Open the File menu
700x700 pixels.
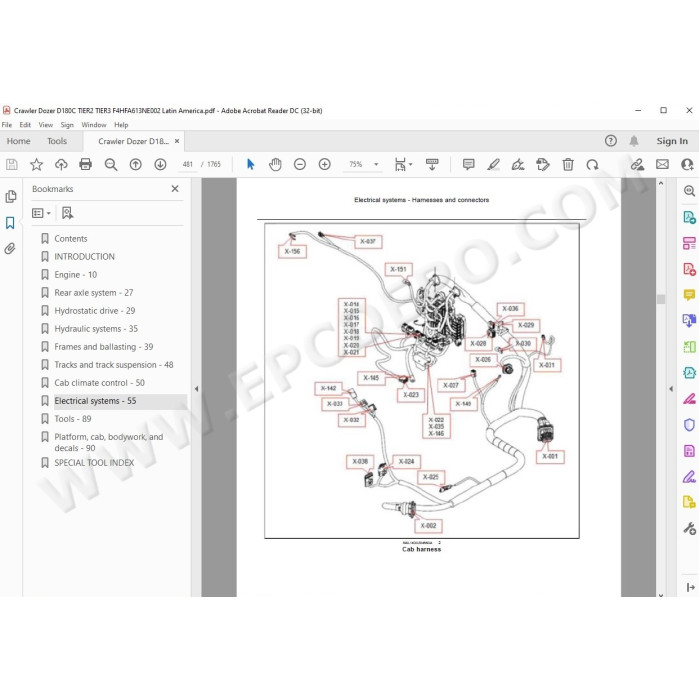point(7,125)
